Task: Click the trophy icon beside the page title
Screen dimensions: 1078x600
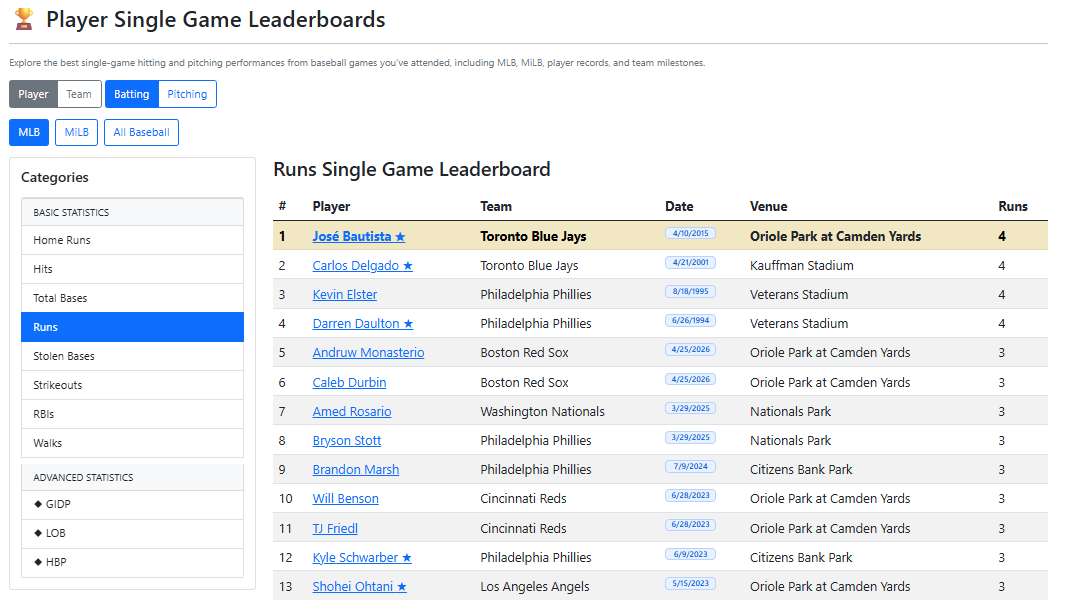Action: (x=24, y=19)
